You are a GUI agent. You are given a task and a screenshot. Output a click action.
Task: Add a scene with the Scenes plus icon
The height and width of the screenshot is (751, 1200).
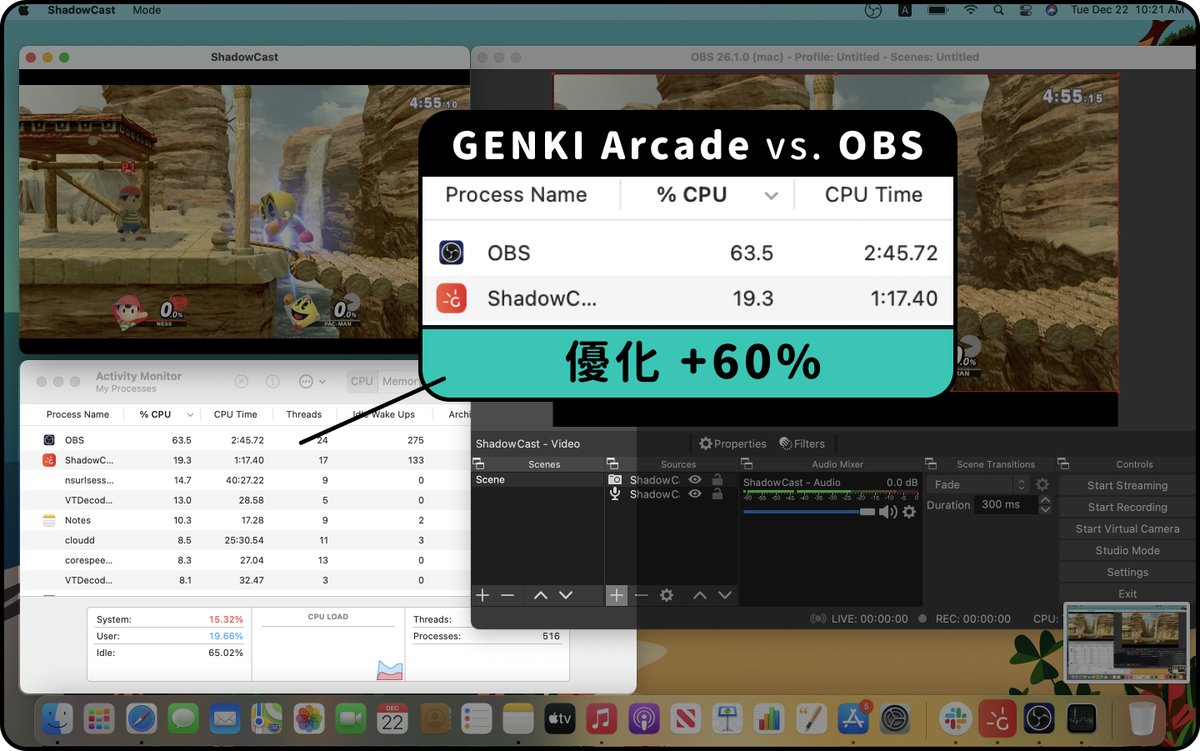coord(482,595)
